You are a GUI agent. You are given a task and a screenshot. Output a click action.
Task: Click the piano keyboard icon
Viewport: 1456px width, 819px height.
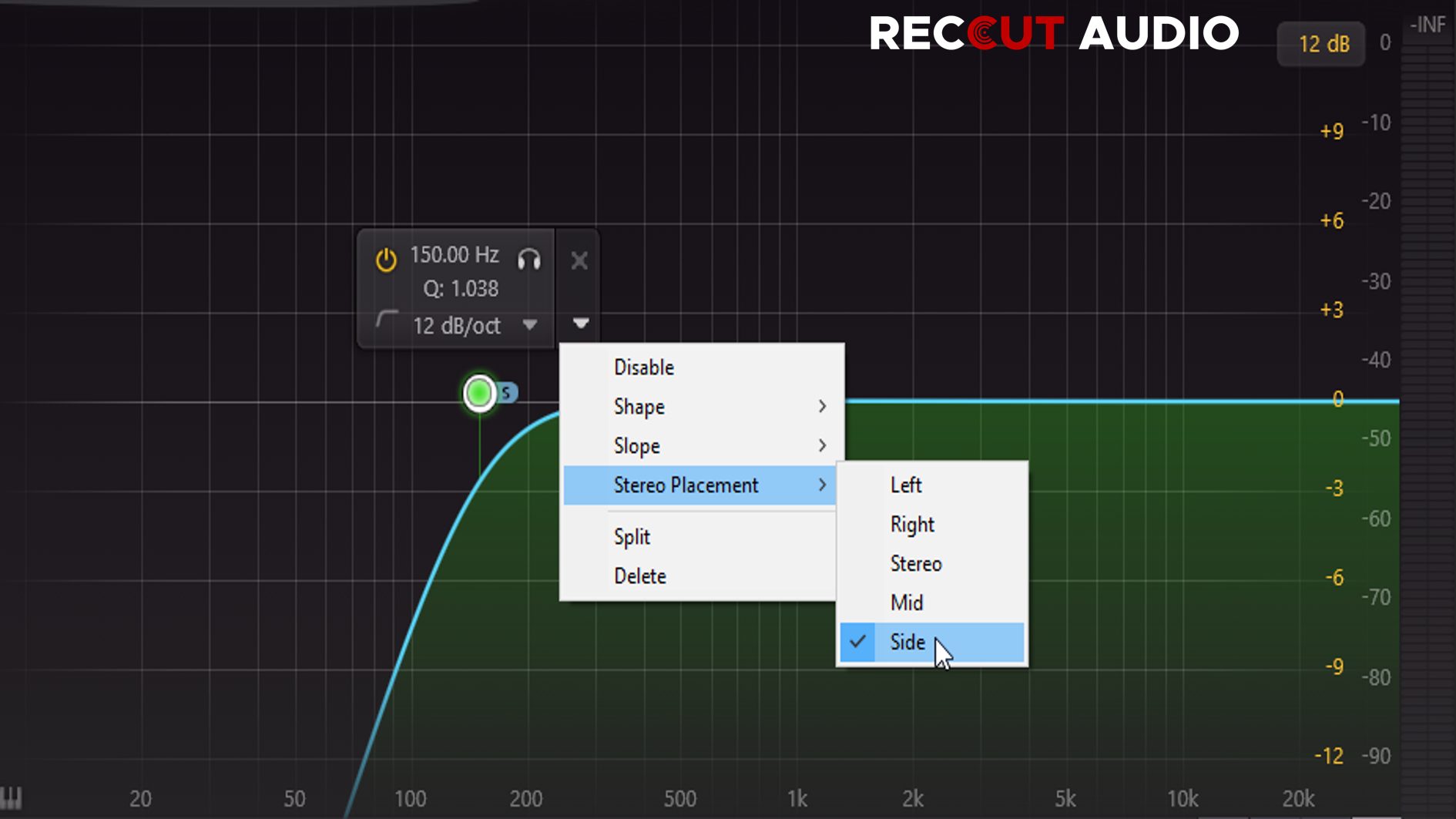[12, 797]
